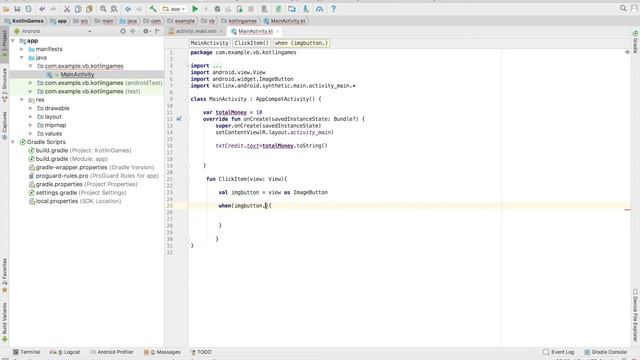Toggle the Gradle side tool window

click(636, 42)
